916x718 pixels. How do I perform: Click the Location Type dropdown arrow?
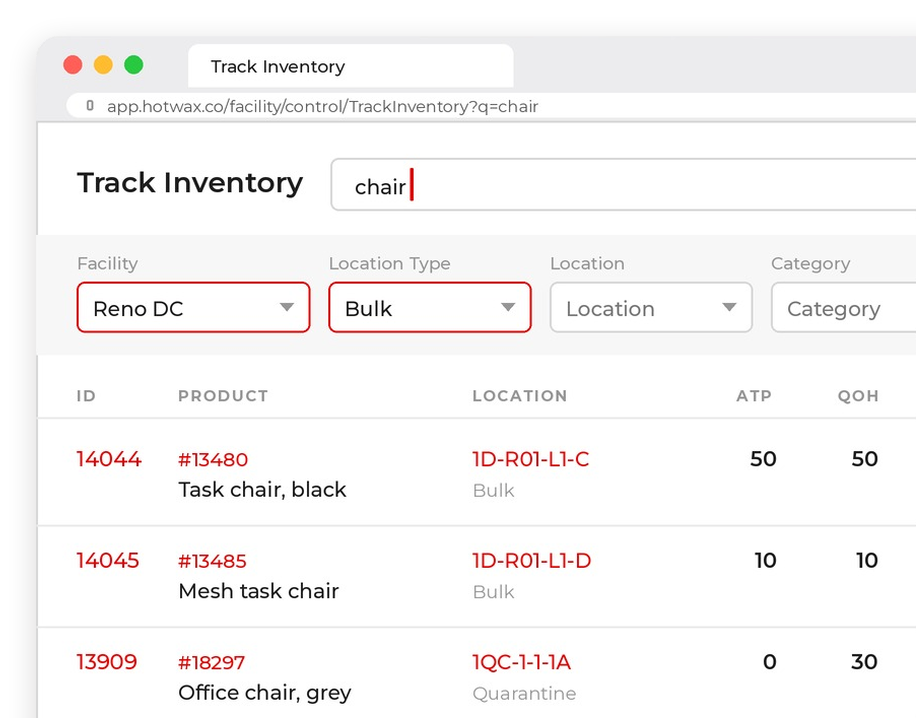click(508, 307)
